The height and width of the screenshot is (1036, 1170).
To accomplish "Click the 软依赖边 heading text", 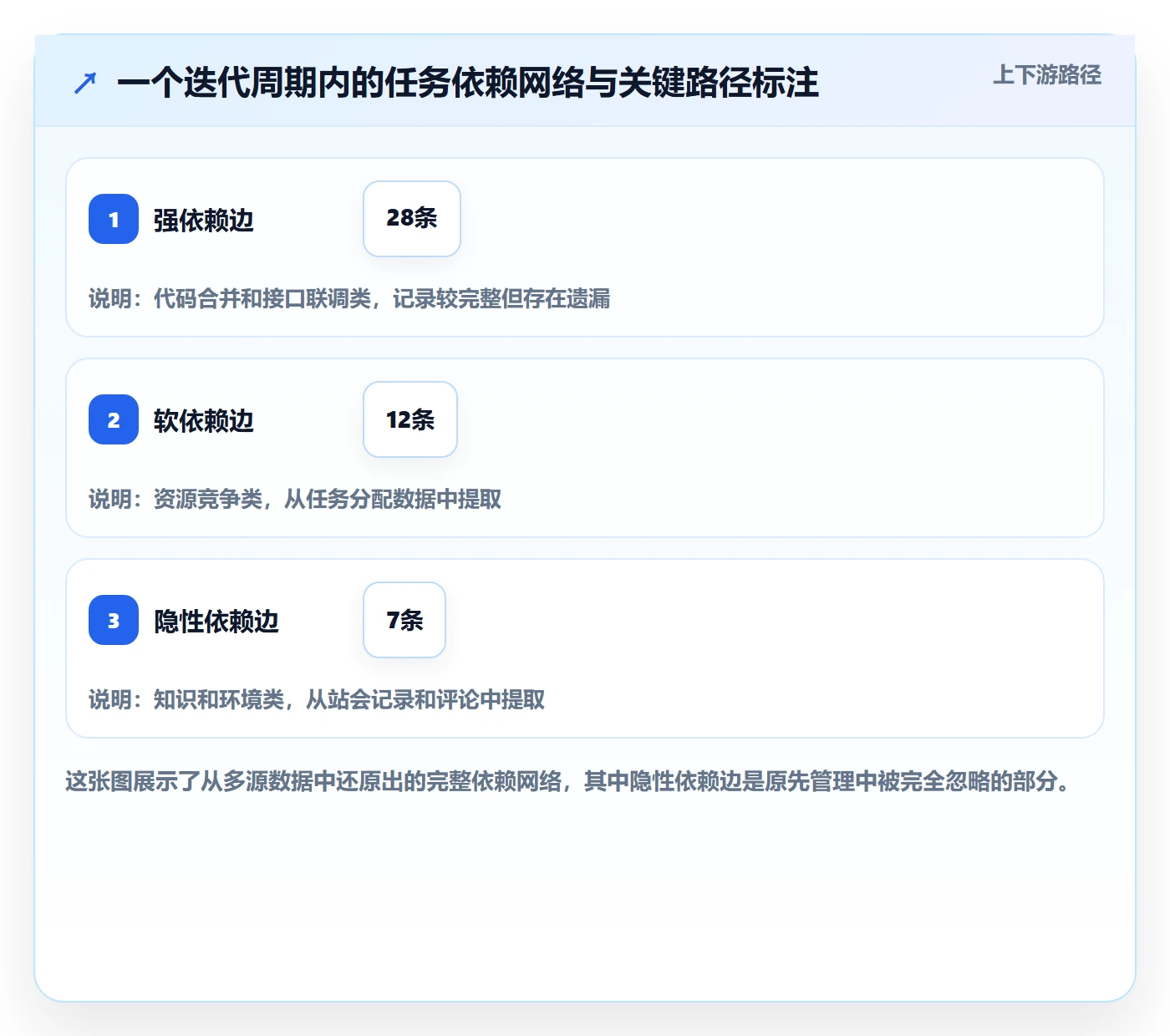I will coord(204,421).
